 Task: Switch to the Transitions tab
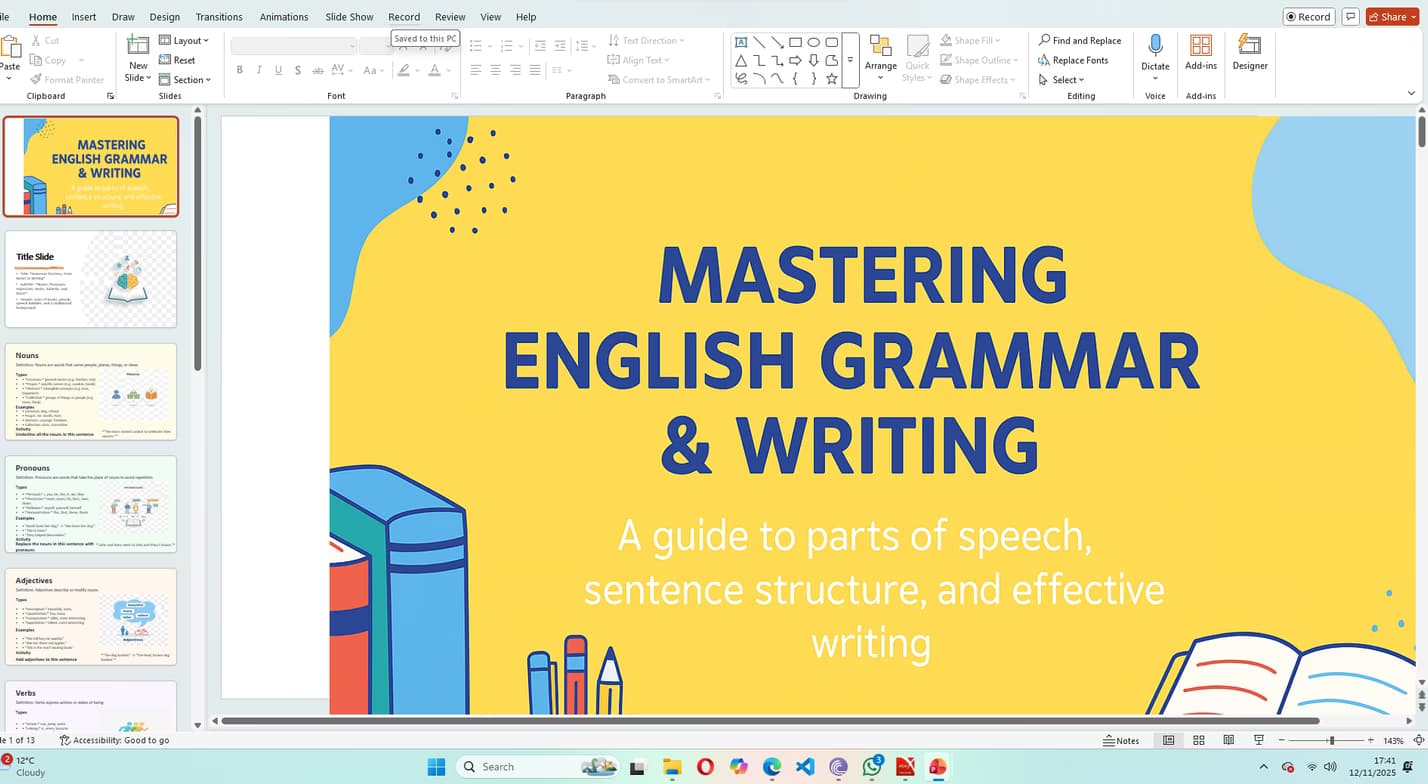[218, 16]
